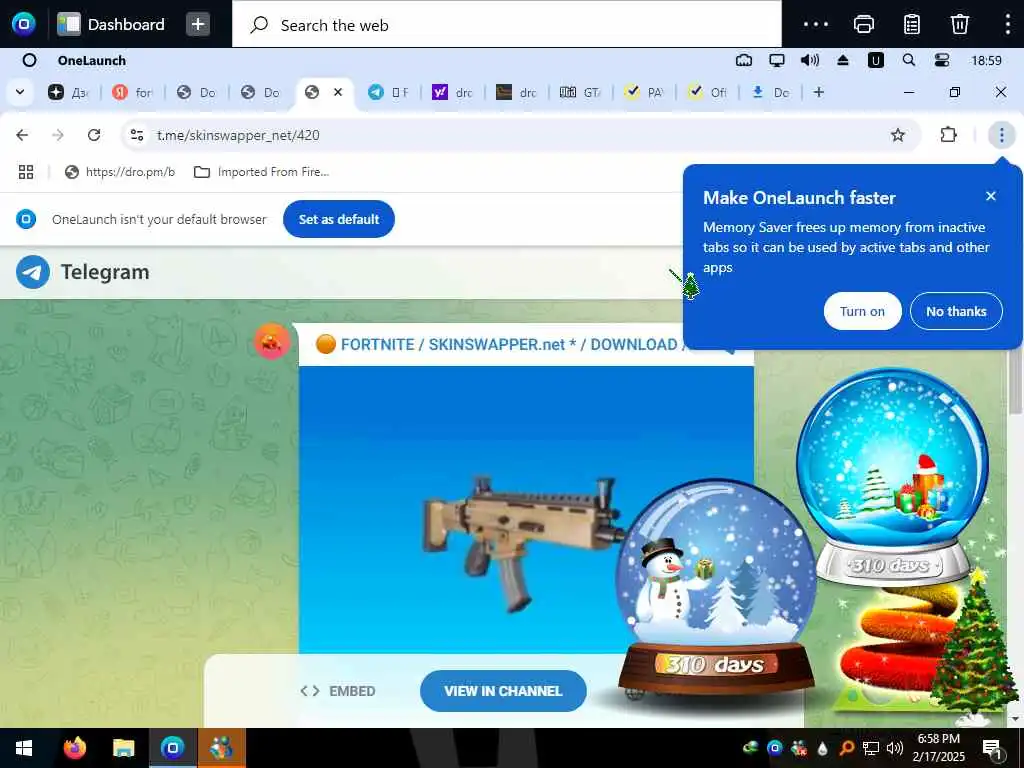Click the system tray volume icon
Viewport: 1024px width, 768px height.
[895, 748]
